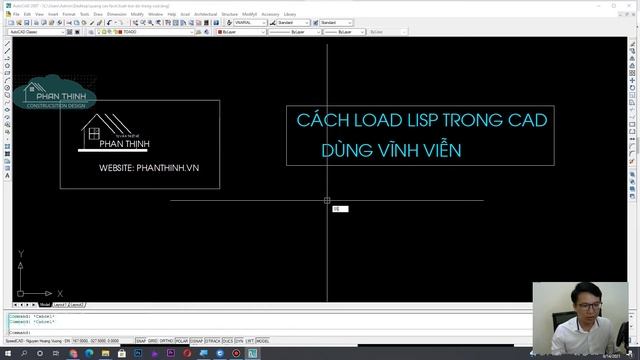This screenshot has width=640, height=360.
Task: Toggle SNAP mode in status bar
Action: coord(140,341)
